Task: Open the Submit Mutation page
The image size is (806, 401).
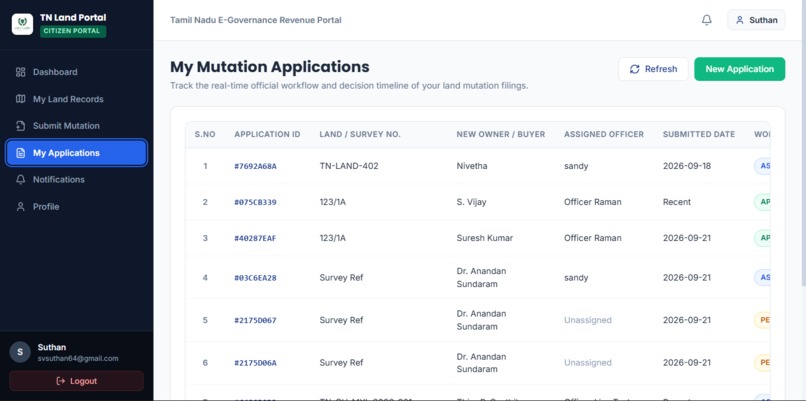Action: point(77,126)
